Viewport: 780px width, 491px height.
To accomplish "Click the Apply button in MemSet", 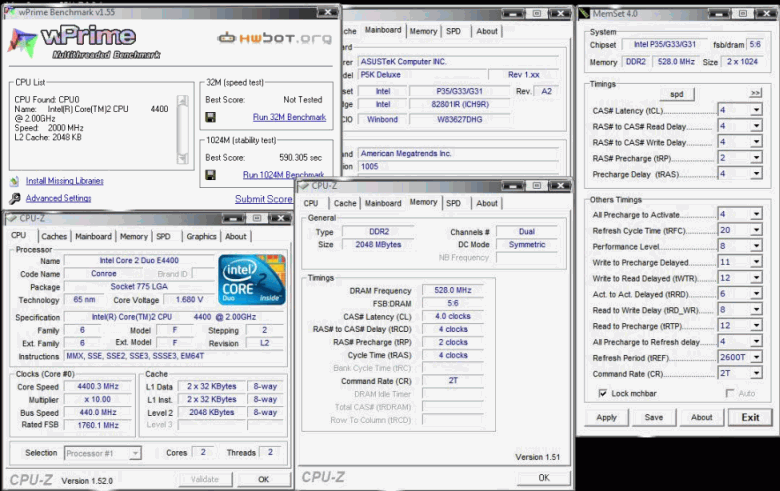I will point(606,418).
